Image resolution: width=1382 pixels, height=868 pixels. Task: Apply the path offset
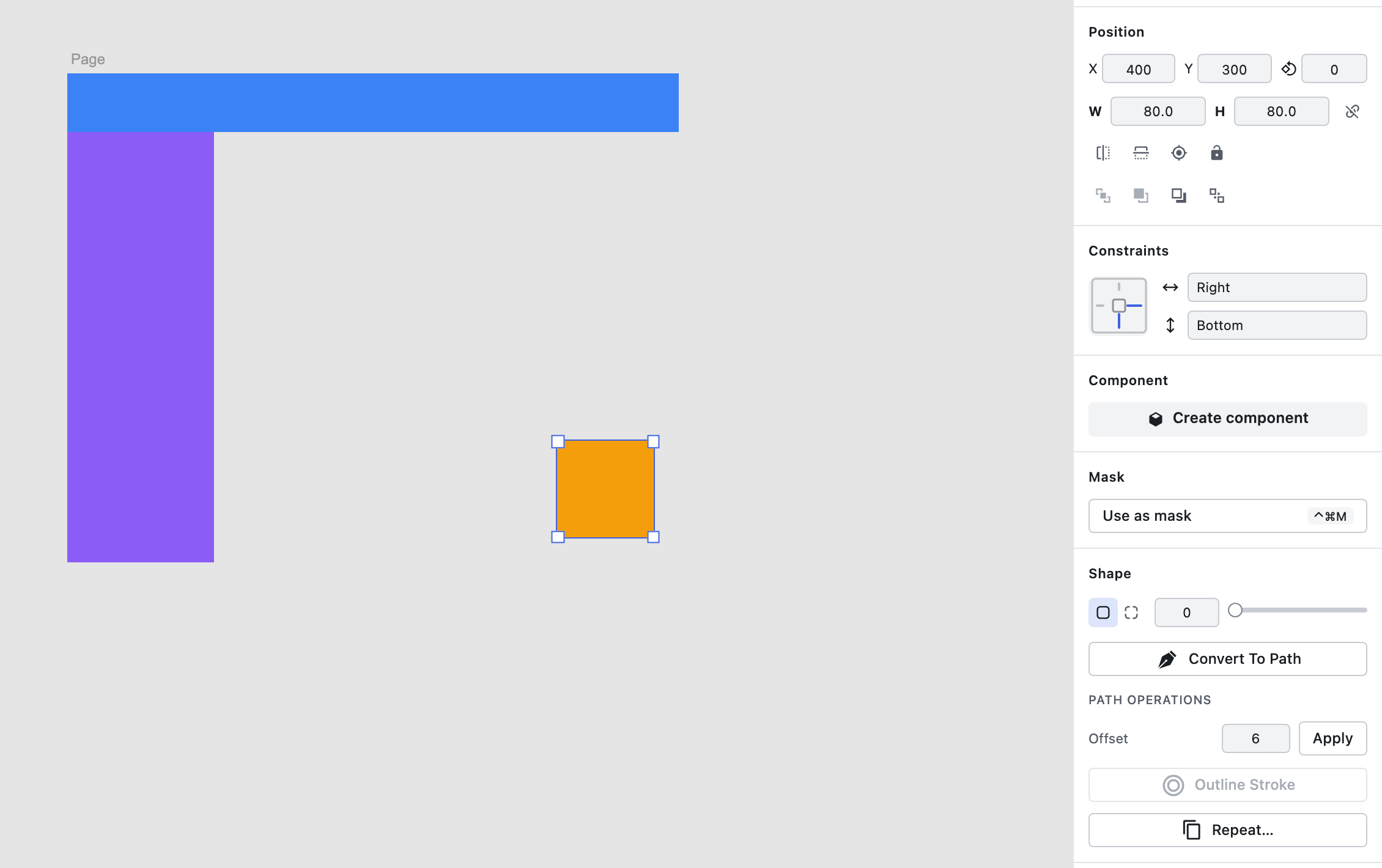pos(1332,738)
